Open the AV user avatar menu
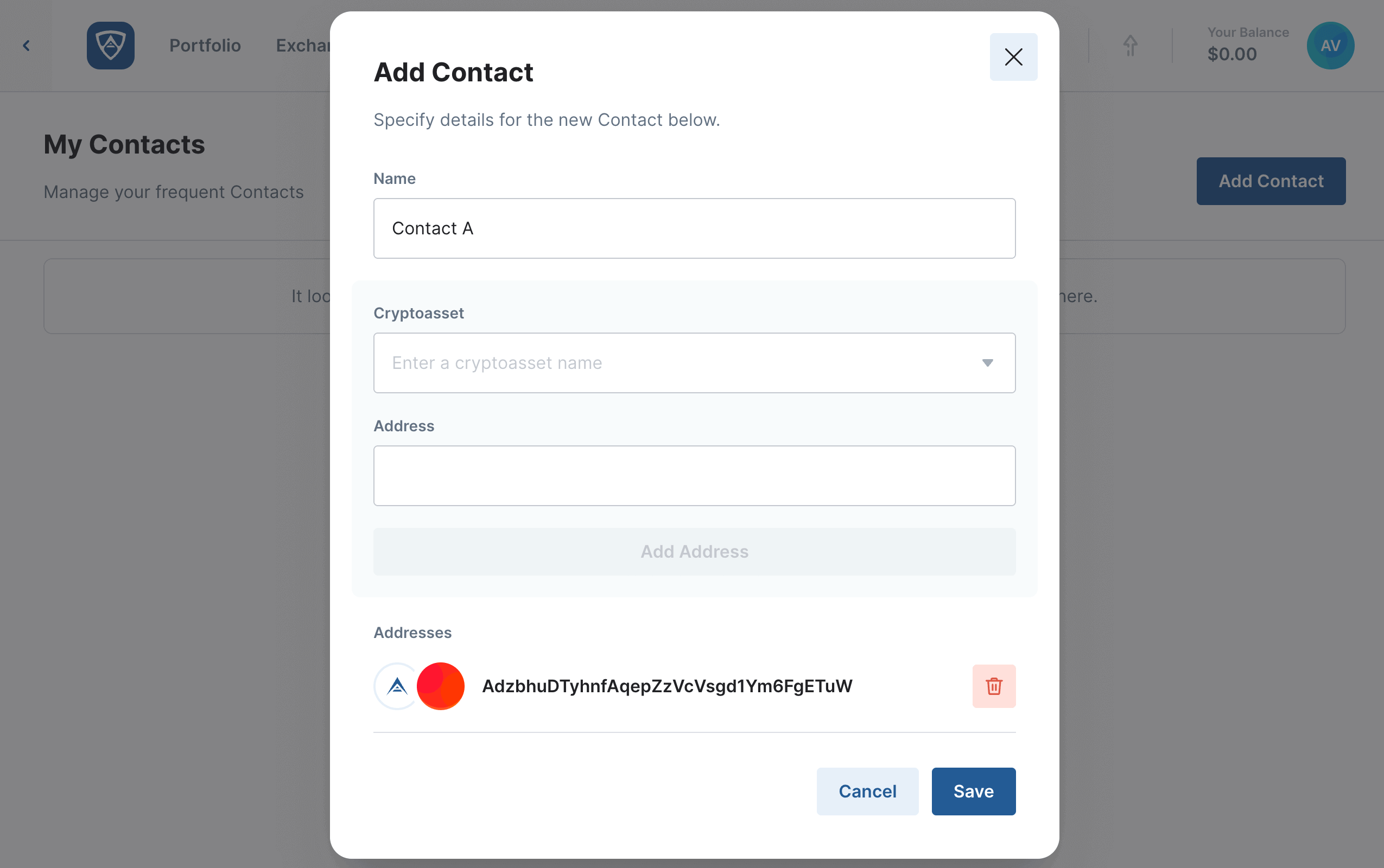Viewport: 1384px width, 868px height. (1330, 46)
